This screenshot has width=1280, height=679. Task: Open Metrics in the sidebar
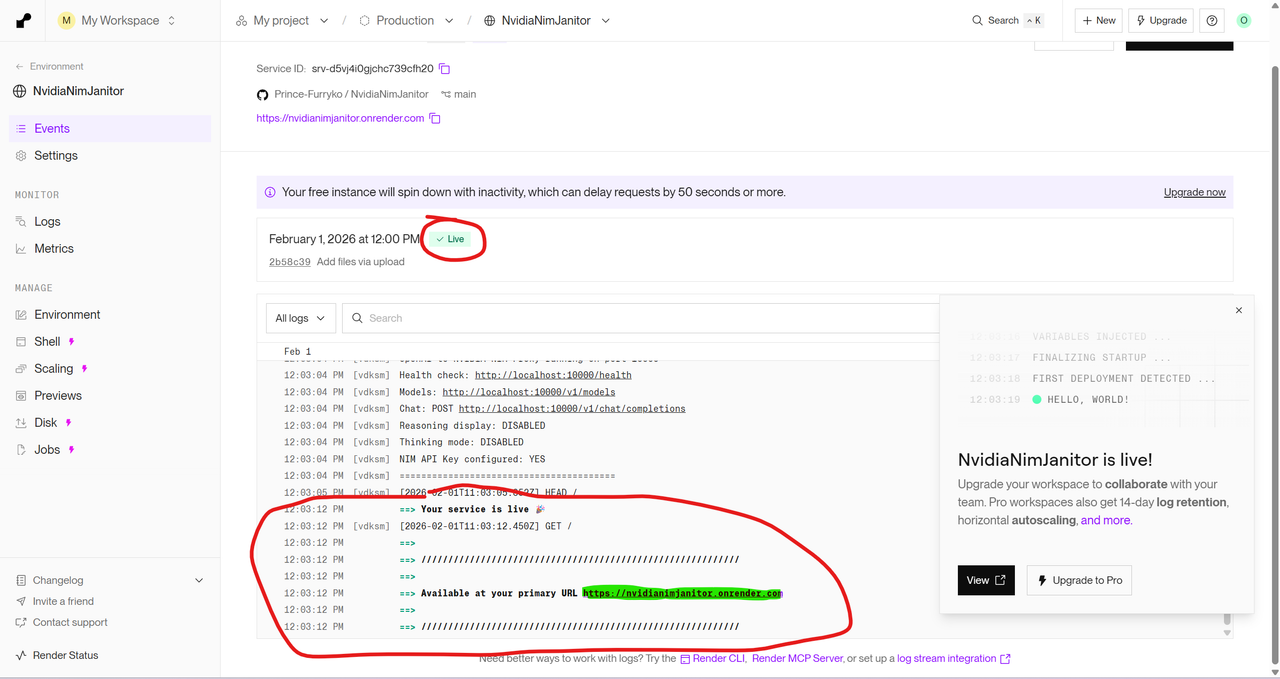coord(110,249)
